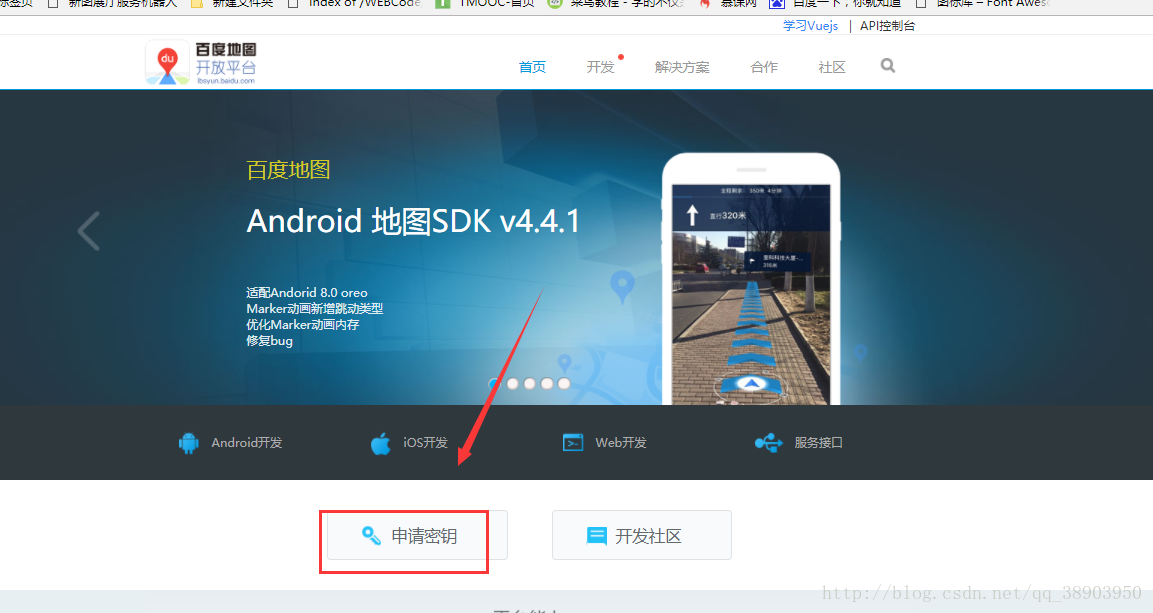Click the Baidu Map open platform logo
Image resolution: width=1153 pixels, height=613 pixels.
click(201, 63)
